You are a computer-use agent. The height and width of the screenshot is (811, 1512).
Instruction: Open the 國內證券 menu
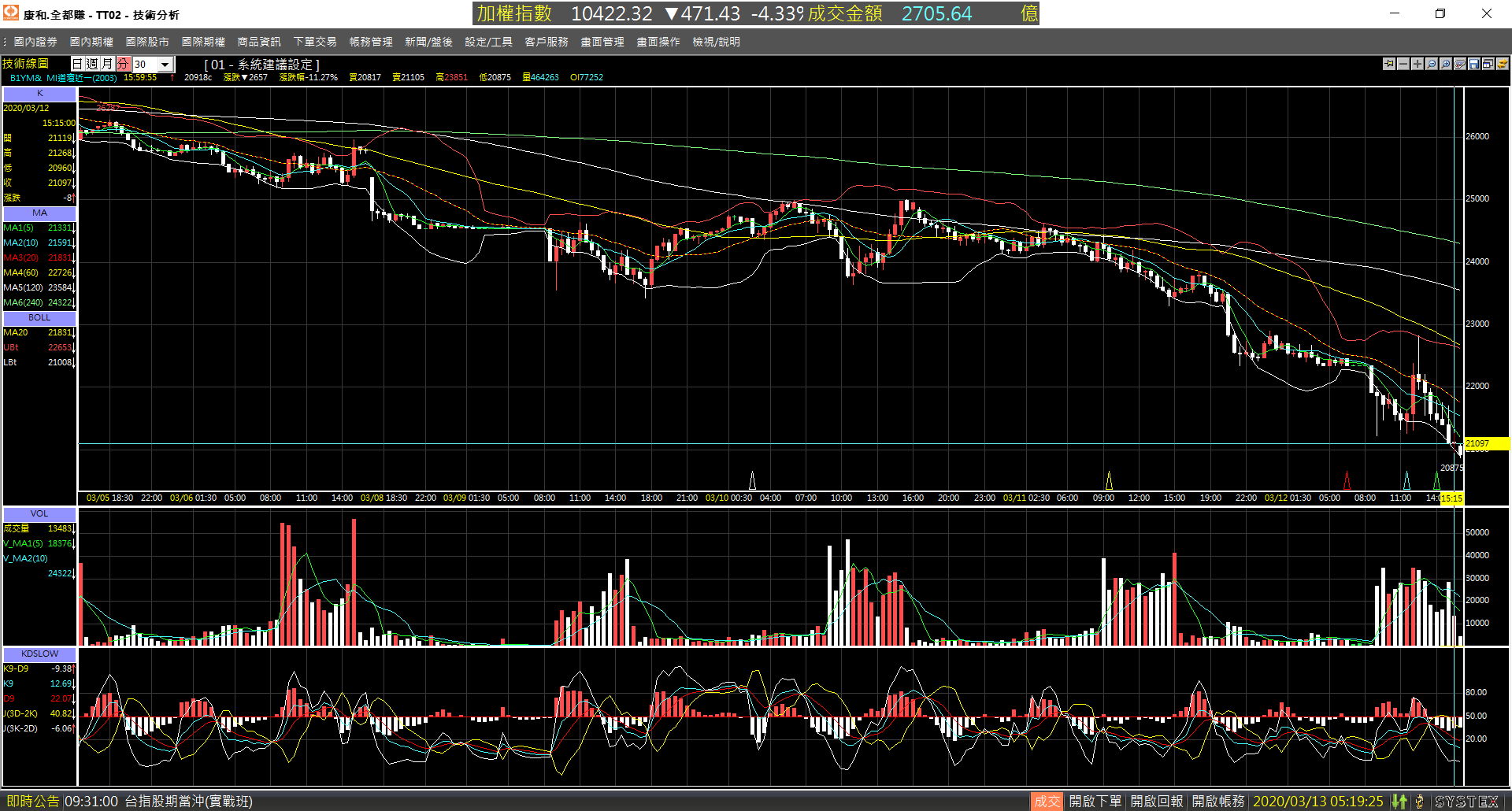35,42
